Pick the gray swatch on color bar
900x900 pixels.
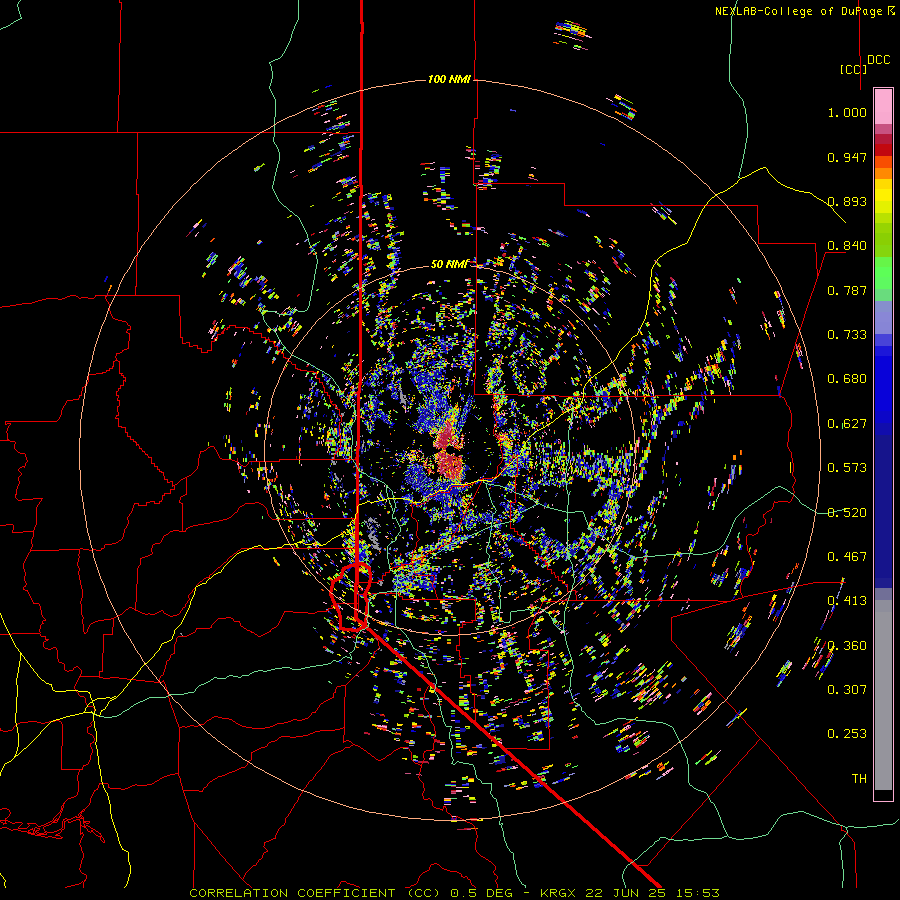(883, 695)
